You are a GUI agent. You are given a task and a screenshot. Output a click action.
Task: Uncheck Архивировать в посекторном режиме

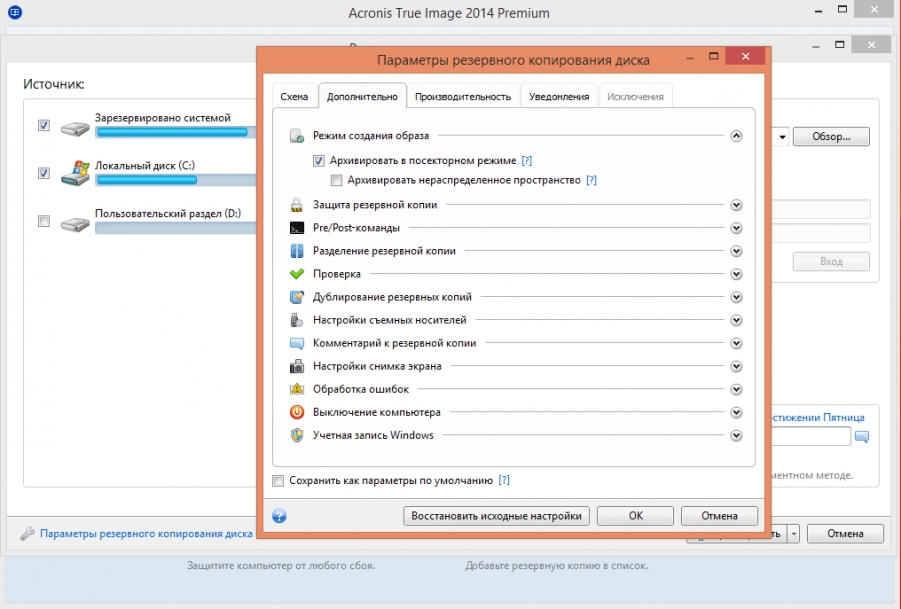point(319,161)
